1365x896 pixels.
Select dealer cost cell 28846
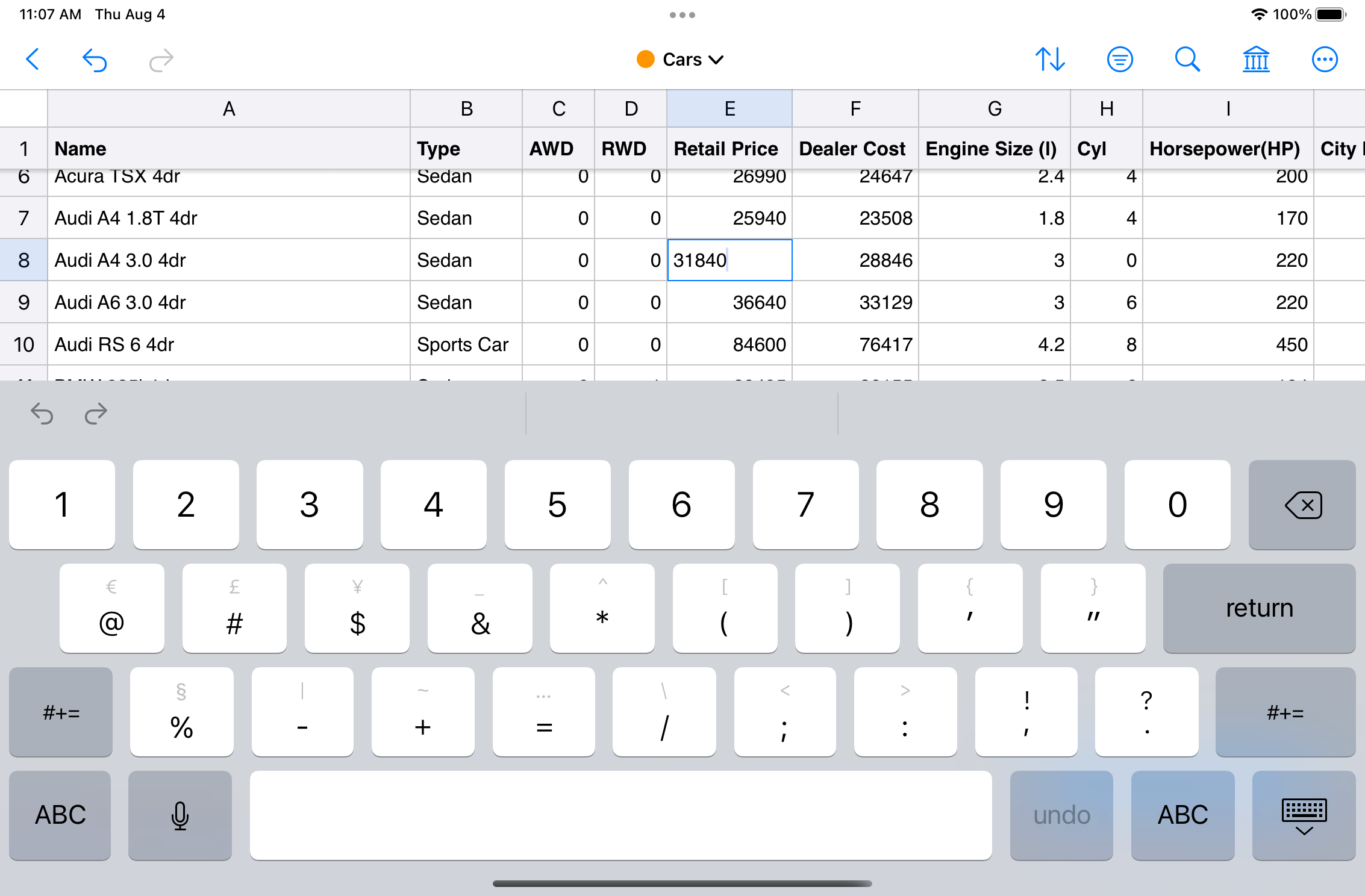(855, 260)
